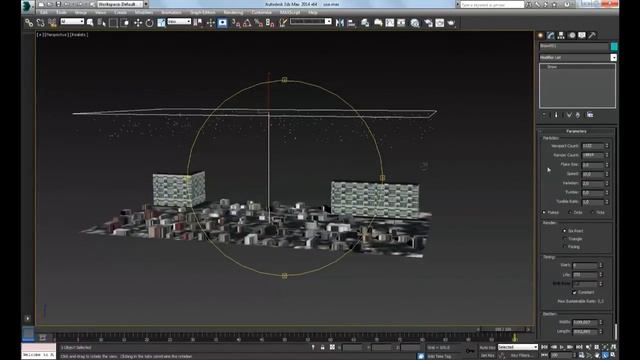This screenshot has height=360, width=640.
Task: Toggle Keyboard Shortcut Override
Action: (222, 23)
